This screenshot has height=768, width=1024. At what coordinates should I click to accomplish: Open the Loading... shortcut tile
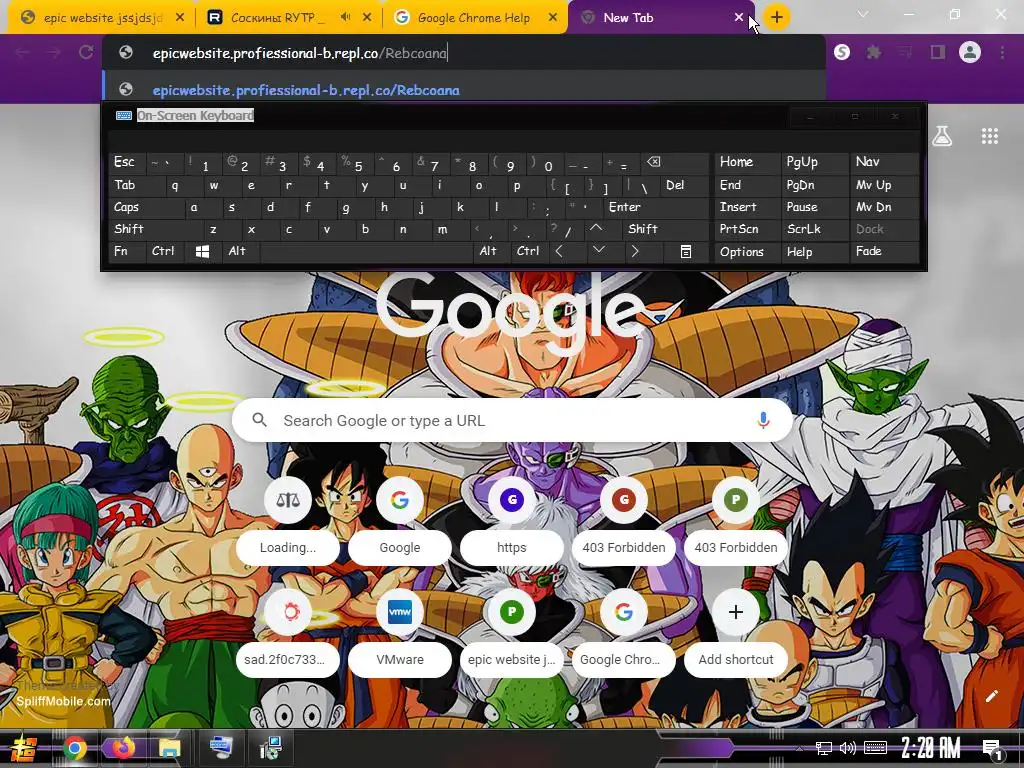pyautogui.click(x=287, y=519)
